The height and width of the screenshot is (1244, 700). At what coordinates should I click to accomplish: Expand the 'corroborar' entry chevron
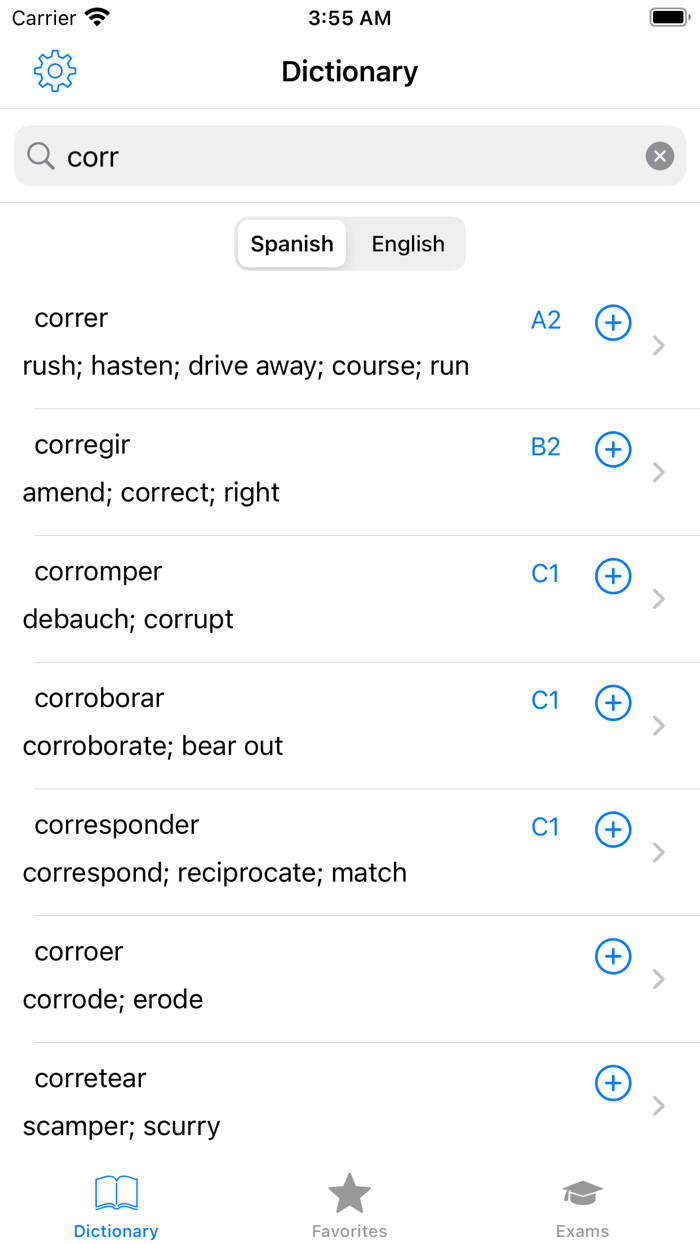[x=659, y=725]
